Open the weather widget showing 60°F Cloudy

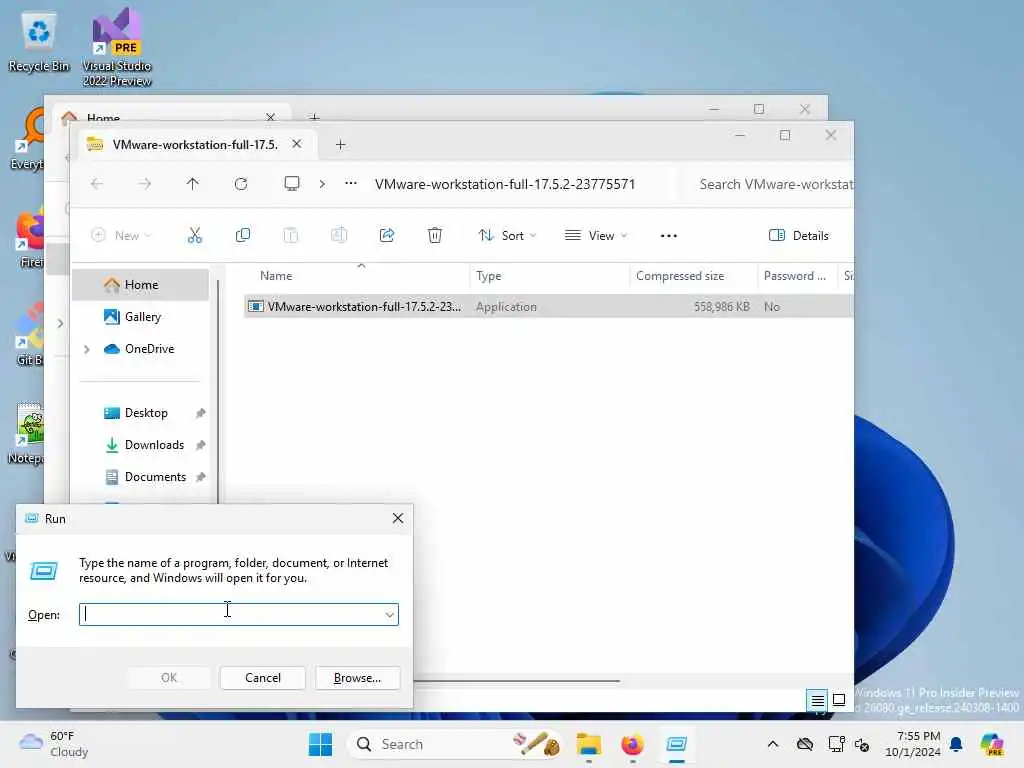point(54,744)
